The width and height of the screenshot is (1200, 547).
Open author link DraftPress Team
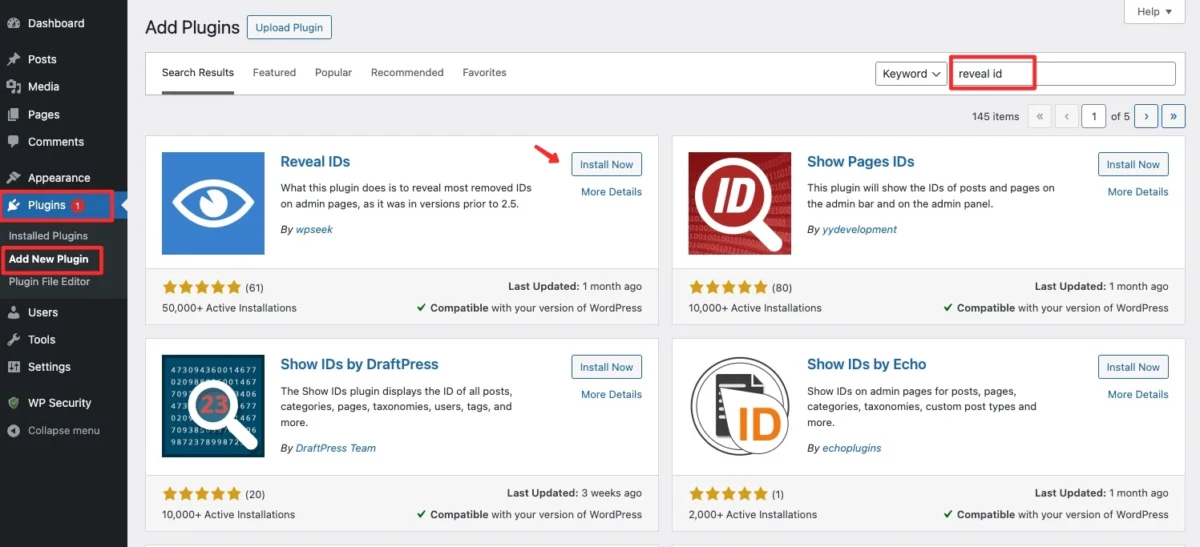click(336, 448)
